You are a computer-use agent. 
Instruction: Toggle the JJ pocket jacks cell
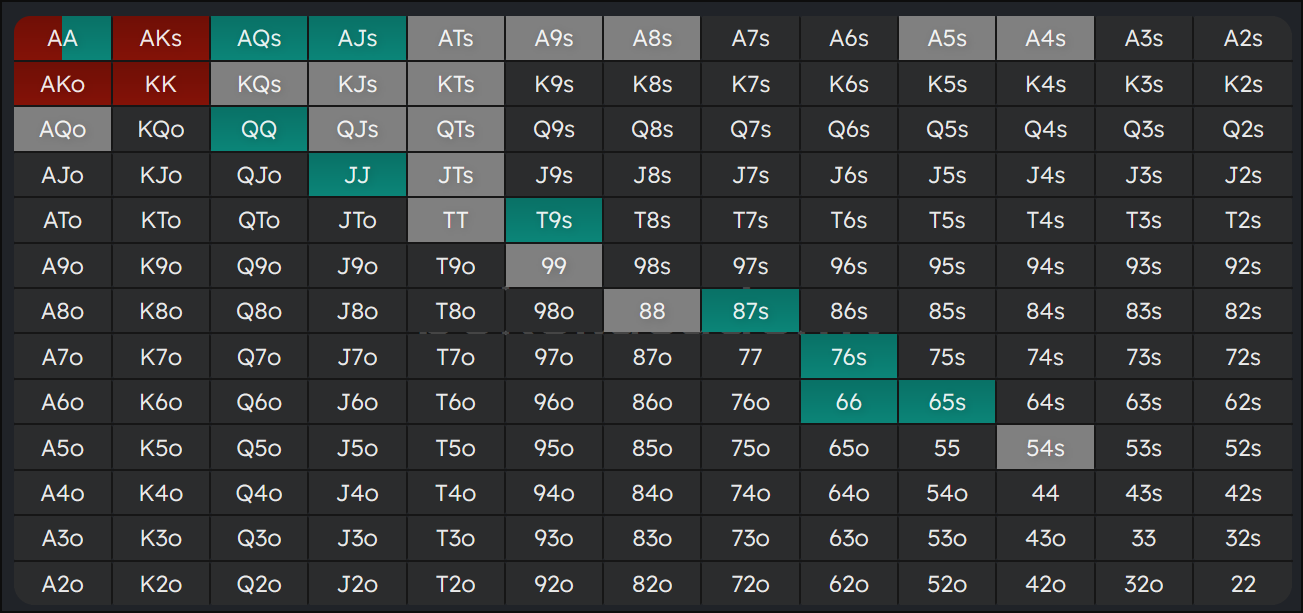pos(357,175)
